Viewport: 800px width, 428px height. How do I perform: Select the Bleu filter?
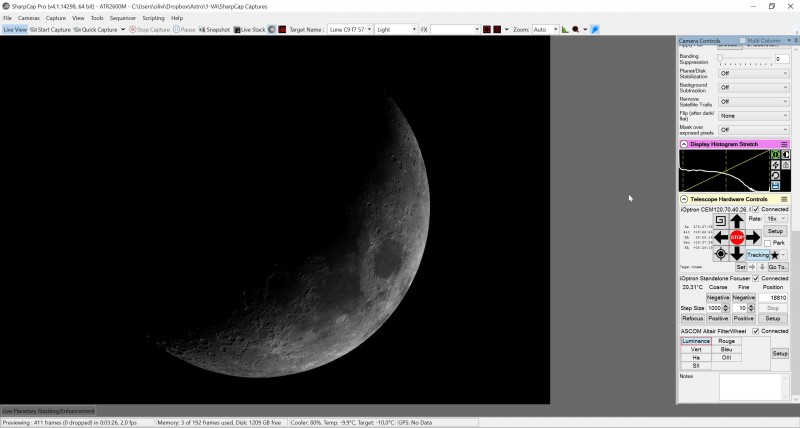coord(727,349)
